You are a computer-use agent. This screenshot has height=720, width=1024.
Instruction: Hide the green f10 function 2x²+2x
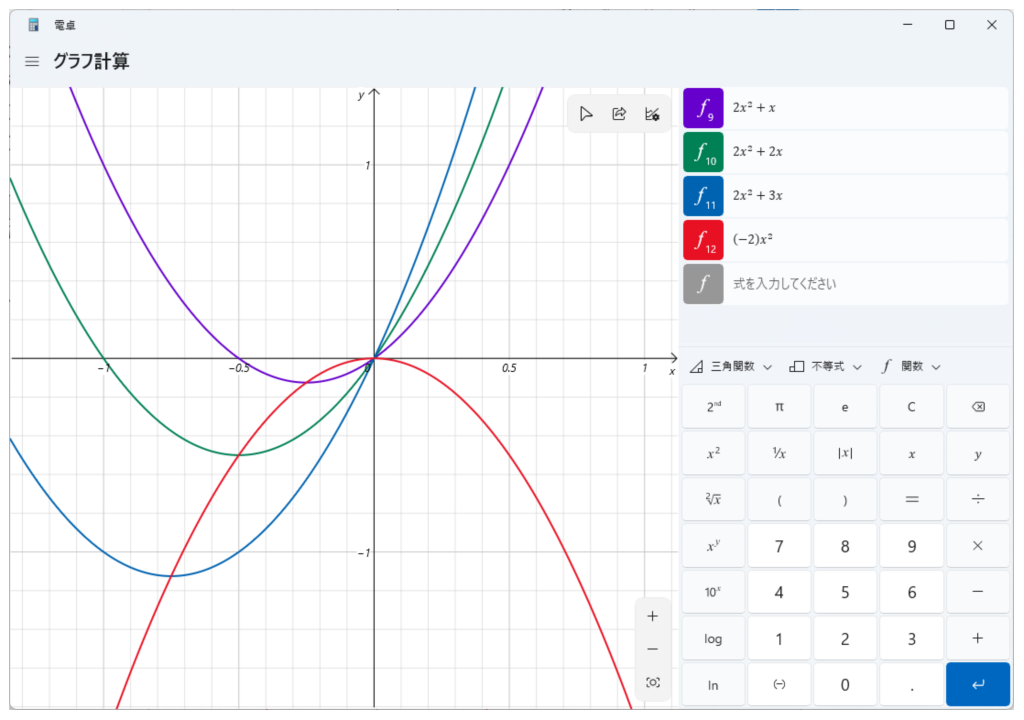pyautogui.click(x=703, y=152)
